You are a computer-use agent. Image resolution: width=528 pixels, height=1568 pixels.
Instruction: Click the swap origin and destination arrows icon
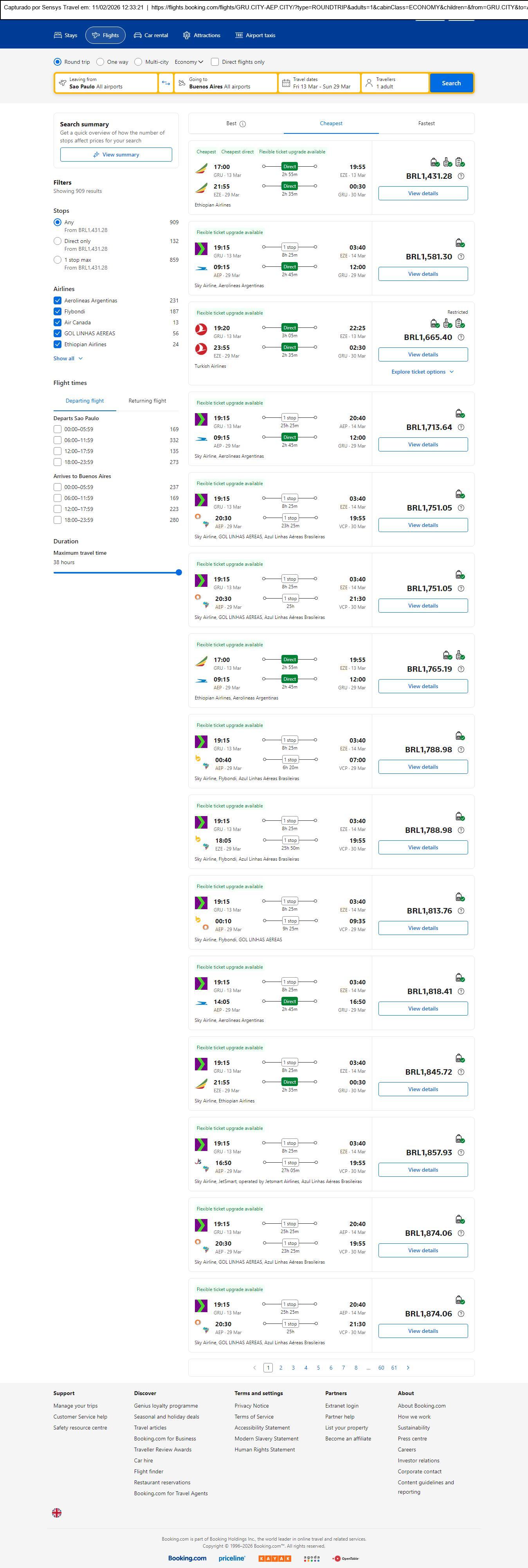pyautogui.click(x=166, y=83)
